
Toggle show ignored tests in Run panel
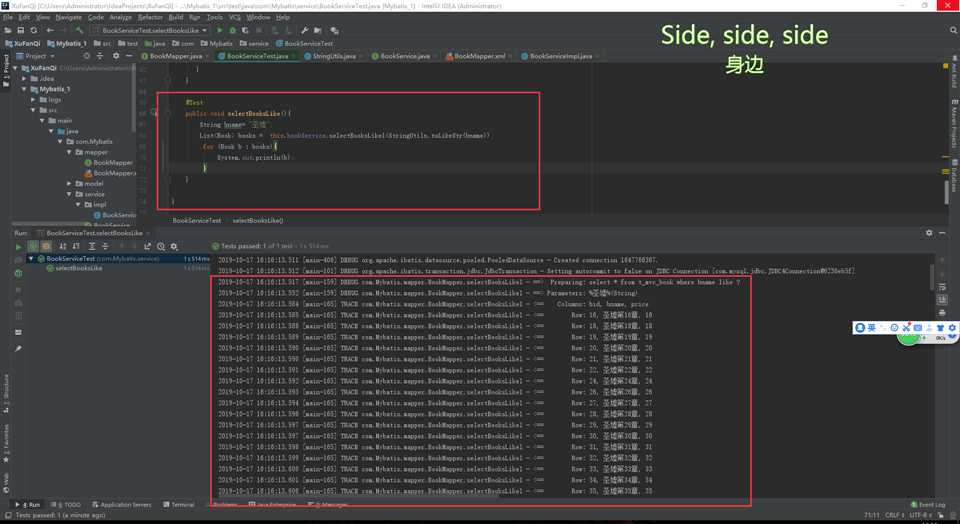pos(46,246)
